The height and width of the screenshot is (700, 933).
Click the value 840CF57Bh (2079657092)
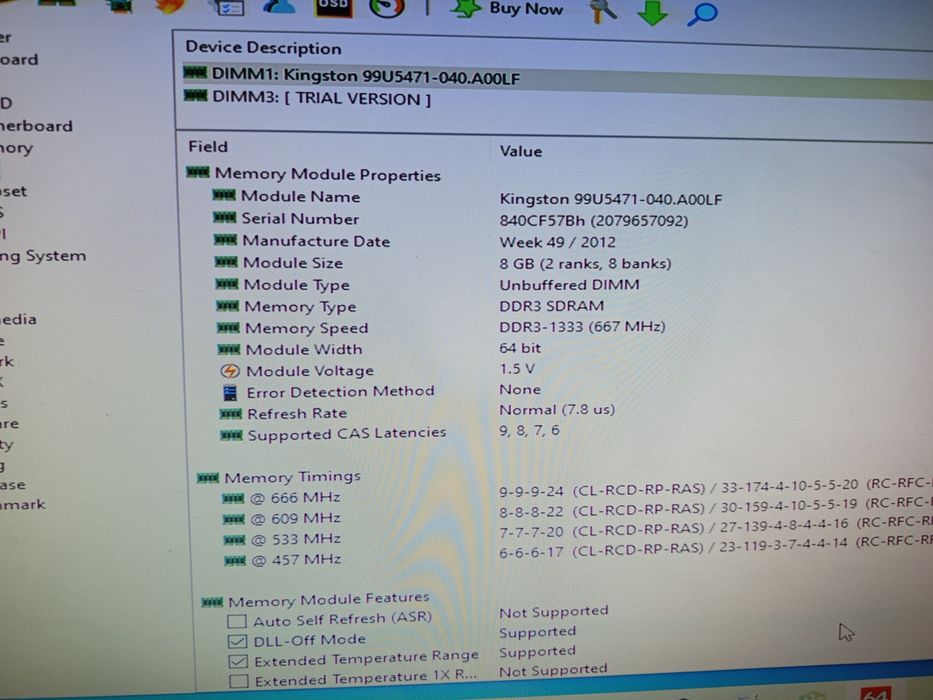pos(594,221)
